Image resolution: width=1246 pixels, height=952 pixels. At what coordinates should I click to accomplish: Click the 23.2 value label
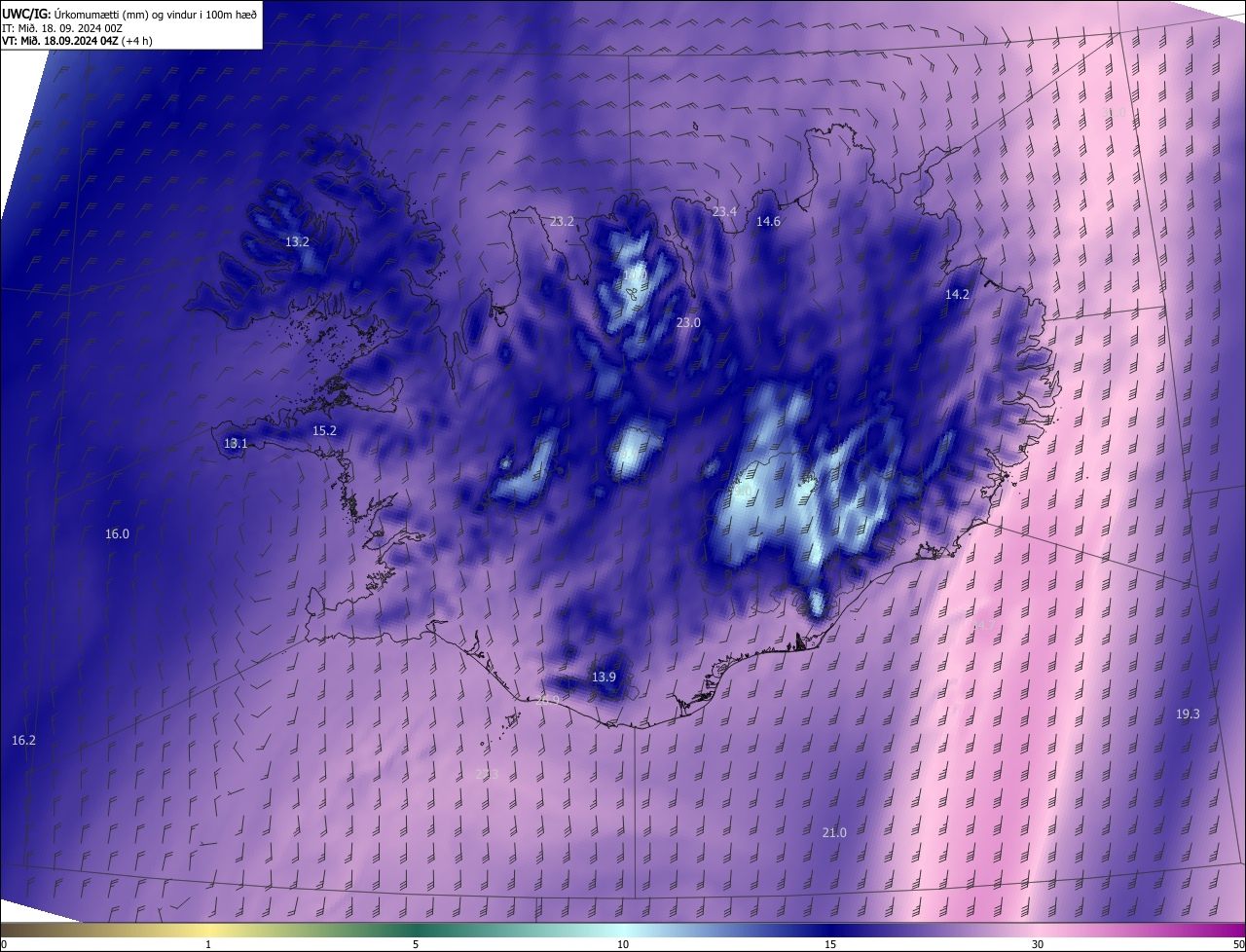562,222
